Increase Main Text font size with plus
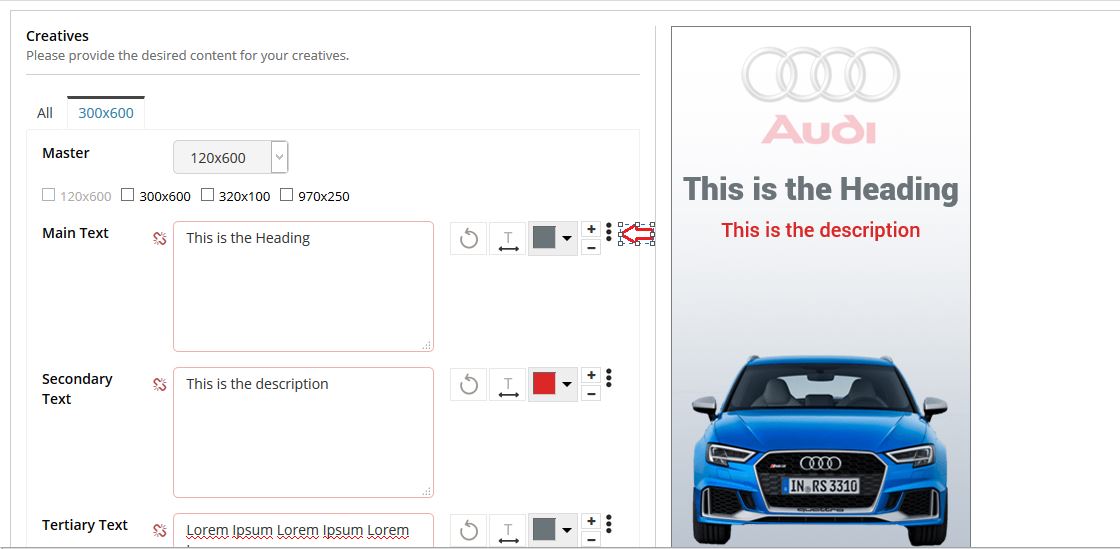 (591, 229)
